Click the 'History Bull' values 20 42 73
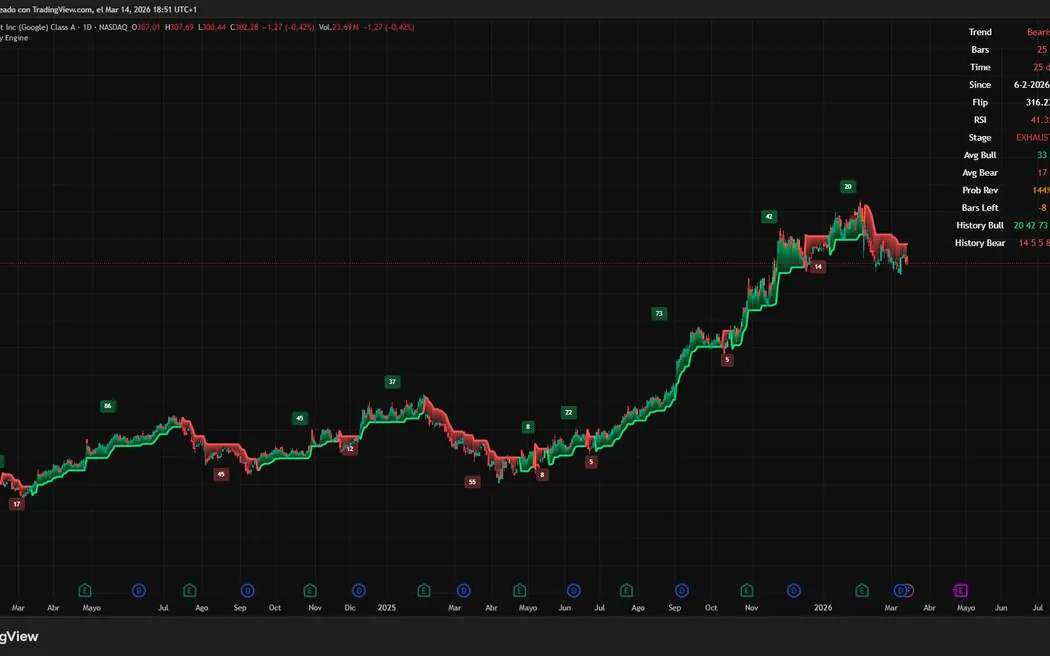 click(x=1031, y=226)
